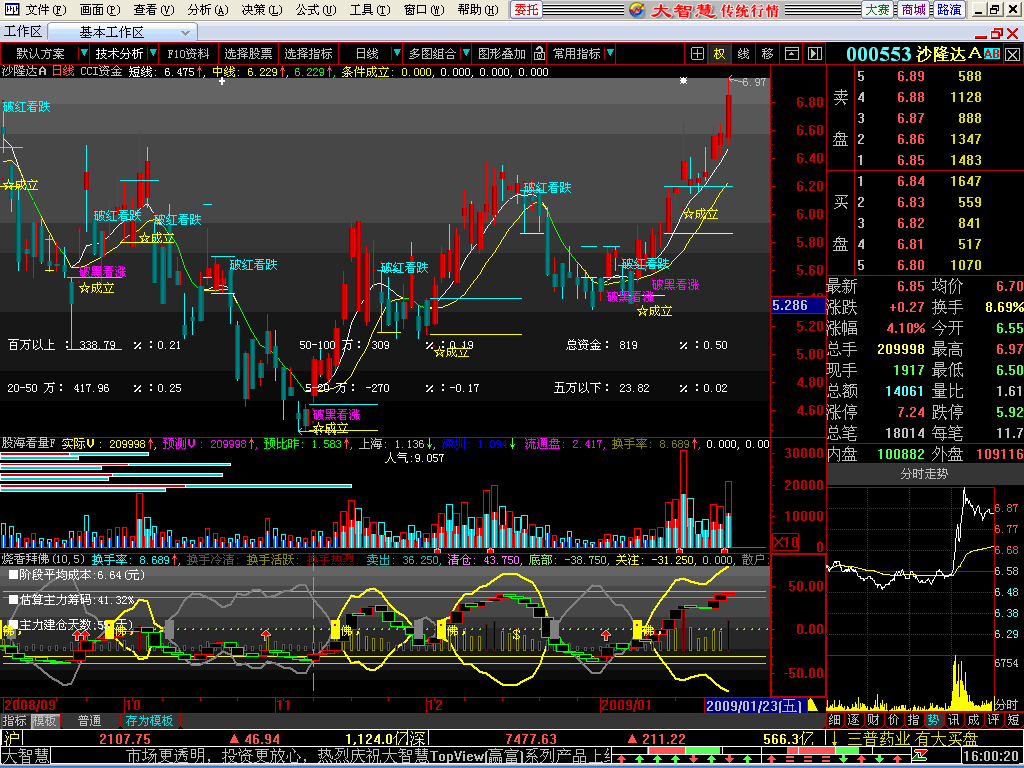Open the 技术分析 dropdown arrow

153,54
